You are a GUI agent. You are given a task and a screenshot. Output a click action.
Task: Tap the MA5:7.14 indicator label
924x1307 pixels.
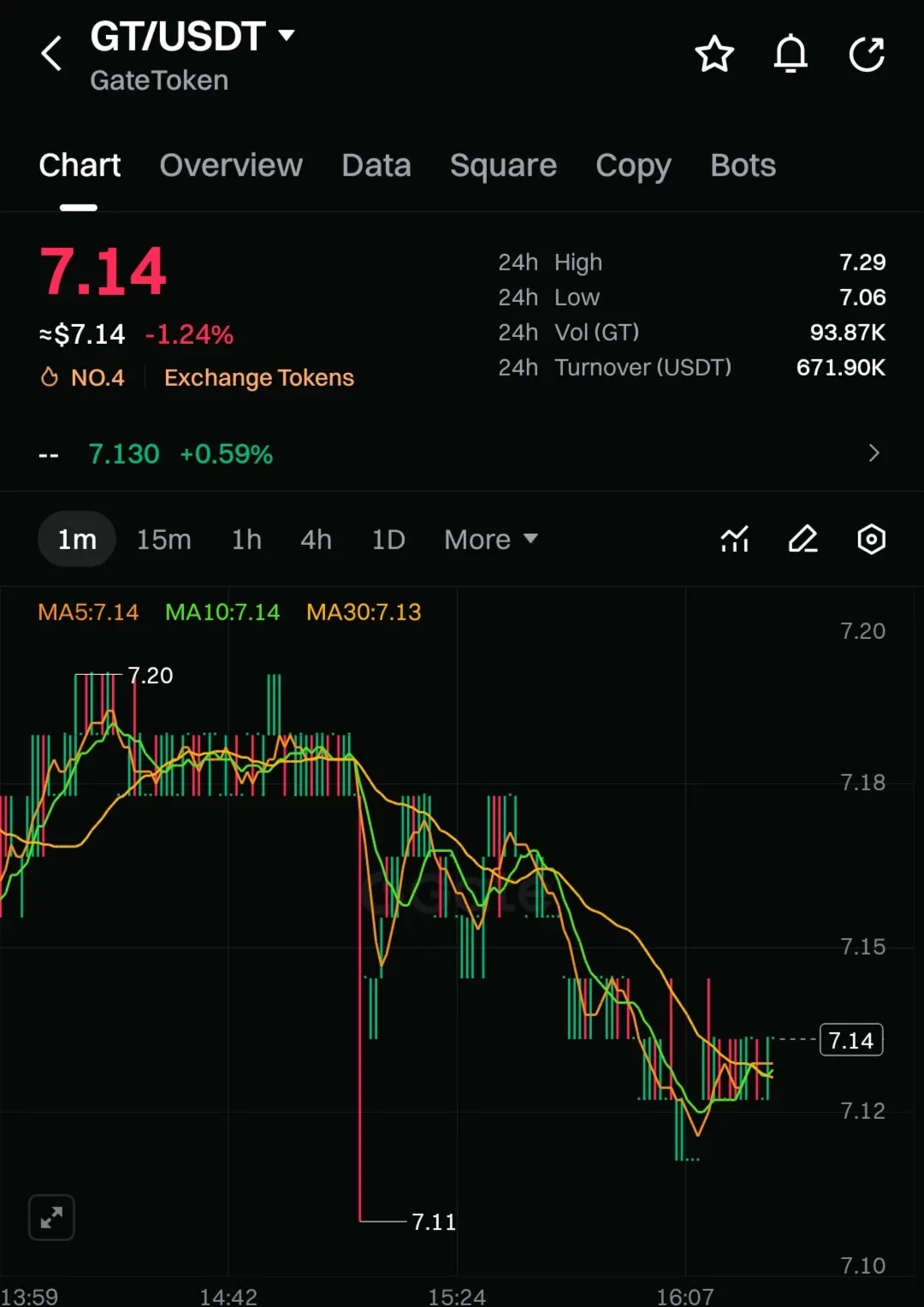coord(88,612)
